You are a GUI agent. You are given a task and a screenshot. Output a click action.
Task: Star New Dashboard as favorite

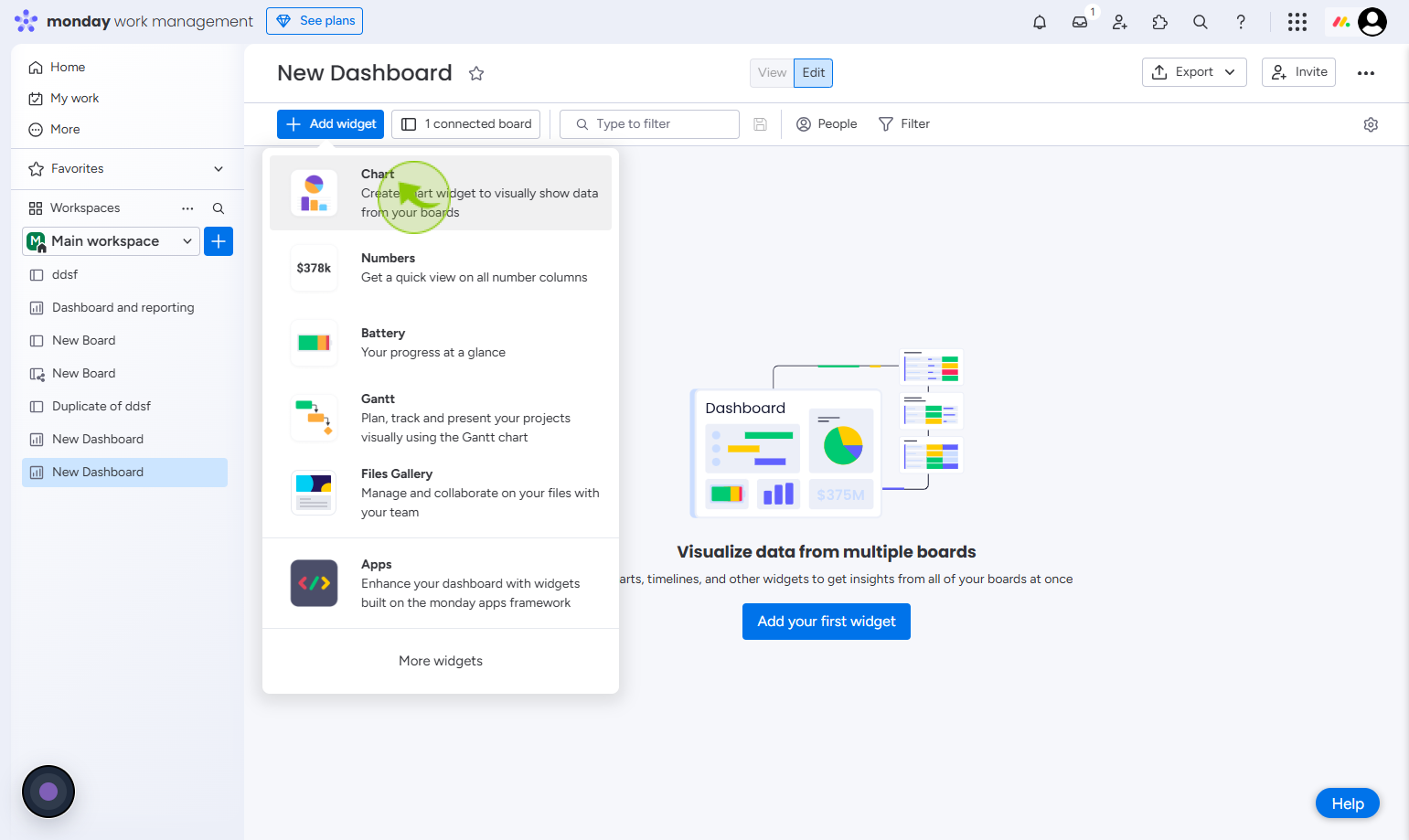pyautogui.click(x=476, y=73)
